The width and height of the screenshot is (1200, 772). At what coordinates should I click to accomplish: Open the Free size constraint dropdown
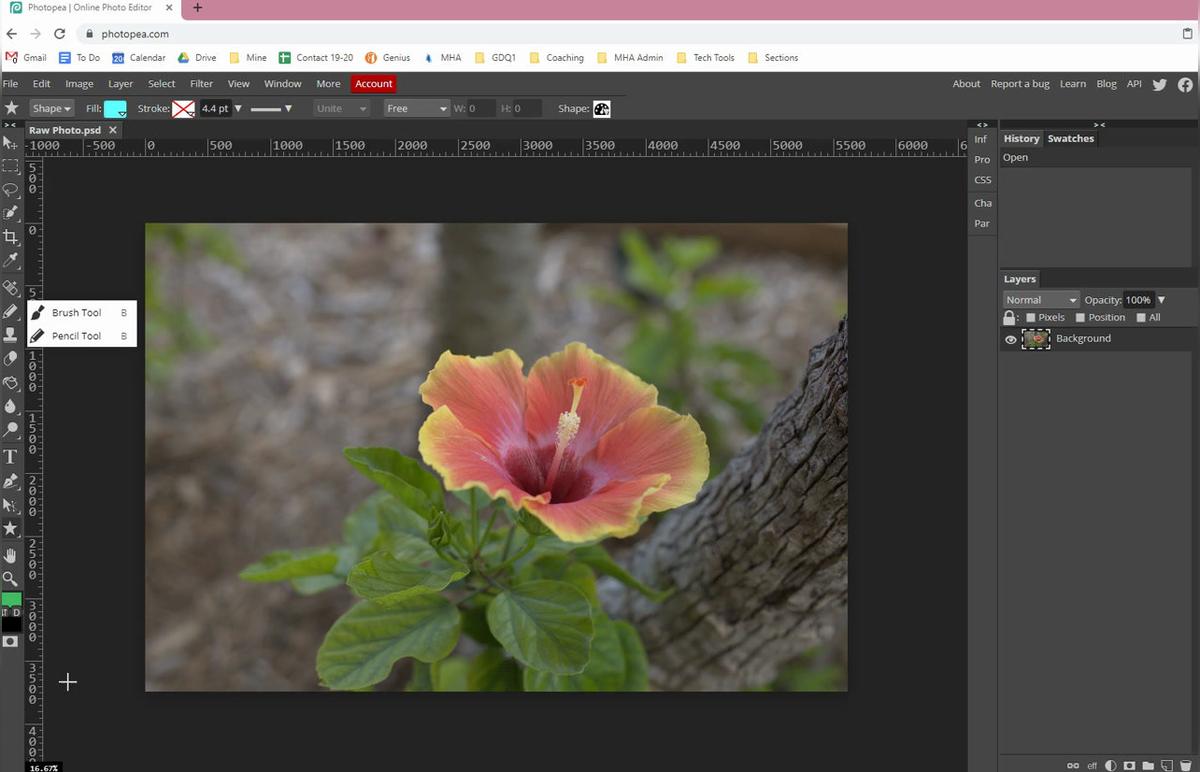pyautogui.click(x=416, y=109)
